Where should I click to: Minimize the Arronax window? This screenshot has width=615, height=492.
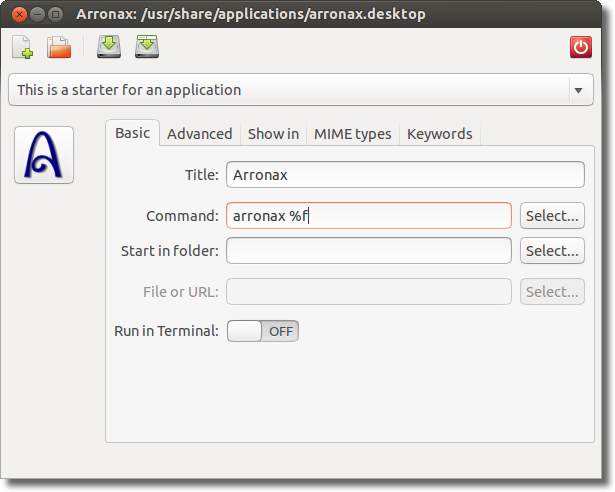click(x=37, y=15)
